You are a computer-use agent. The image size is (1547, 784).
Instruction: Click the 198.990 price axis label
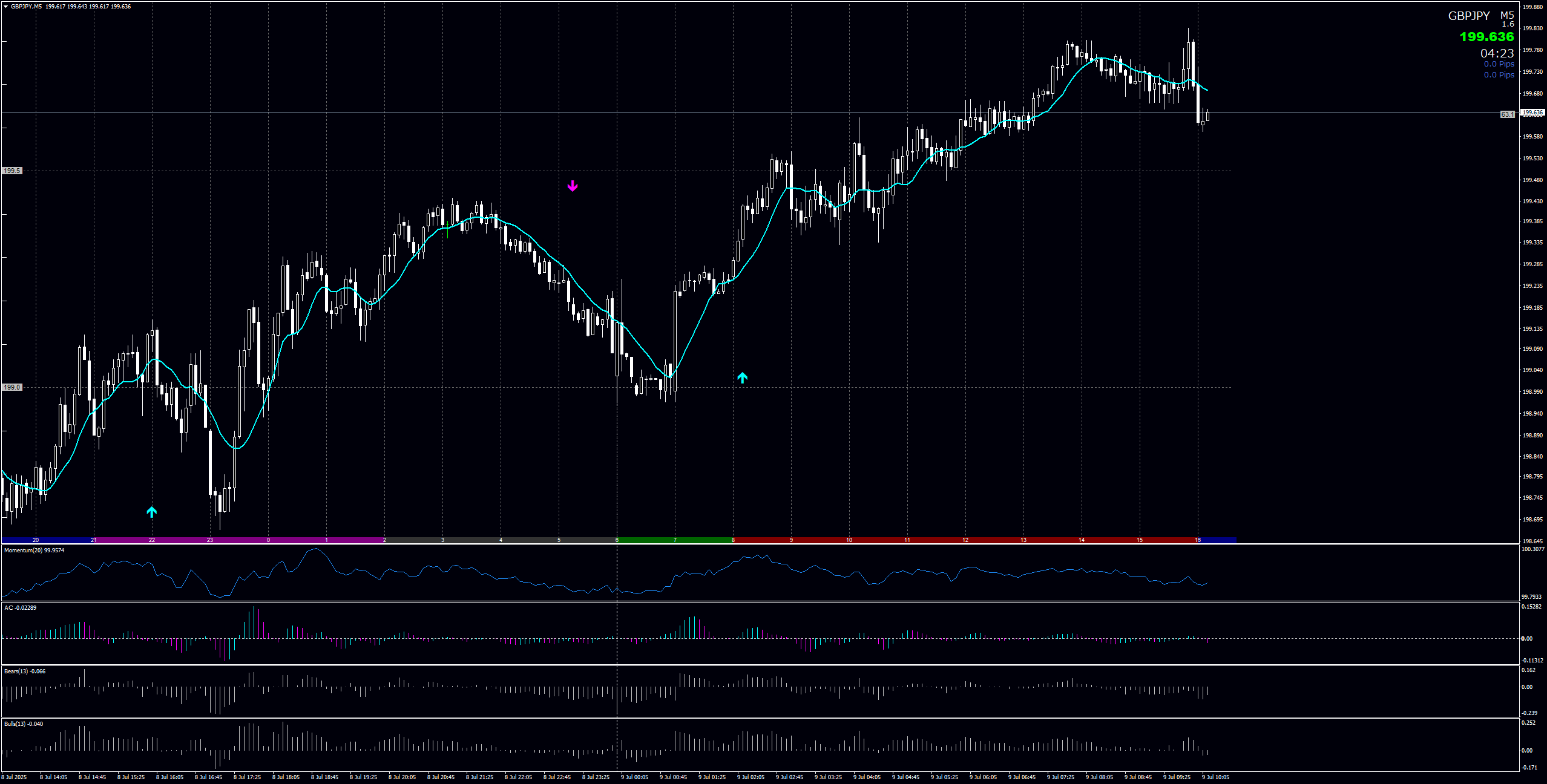[x=1532, y=392]
